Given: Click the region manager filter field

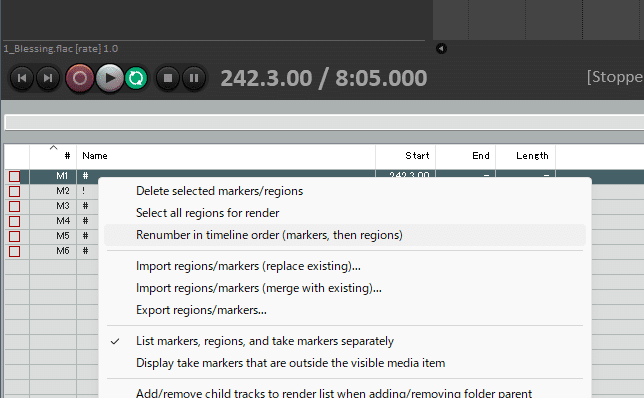Looking at the screenshot, I should tap(324, 123).
